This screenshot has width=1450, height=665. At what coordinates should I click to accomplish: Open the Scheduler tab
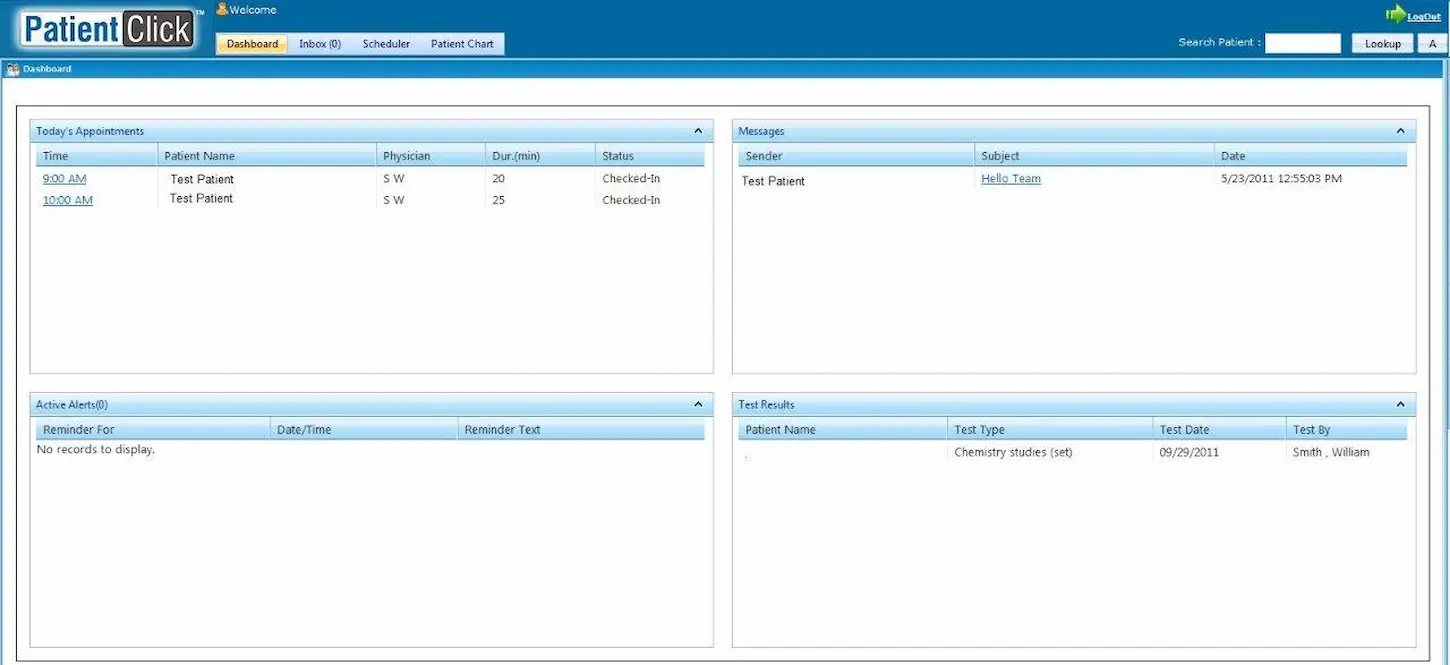[x=385, y=43]
